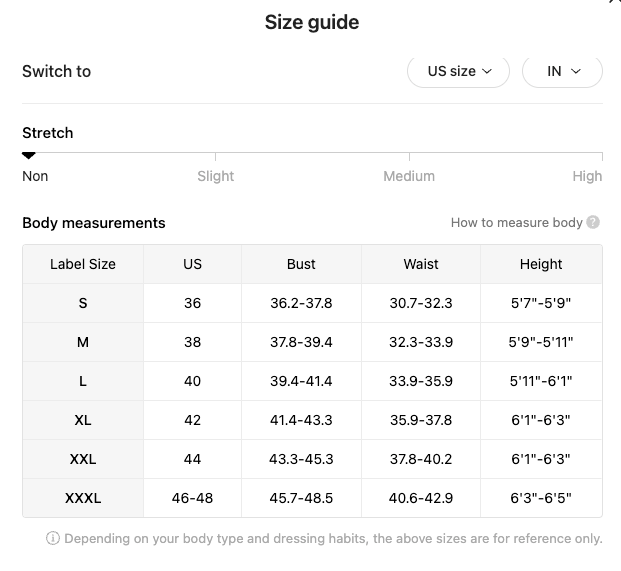
Task: Open the IN unit dropdown
Action: (x=562, y=71)
